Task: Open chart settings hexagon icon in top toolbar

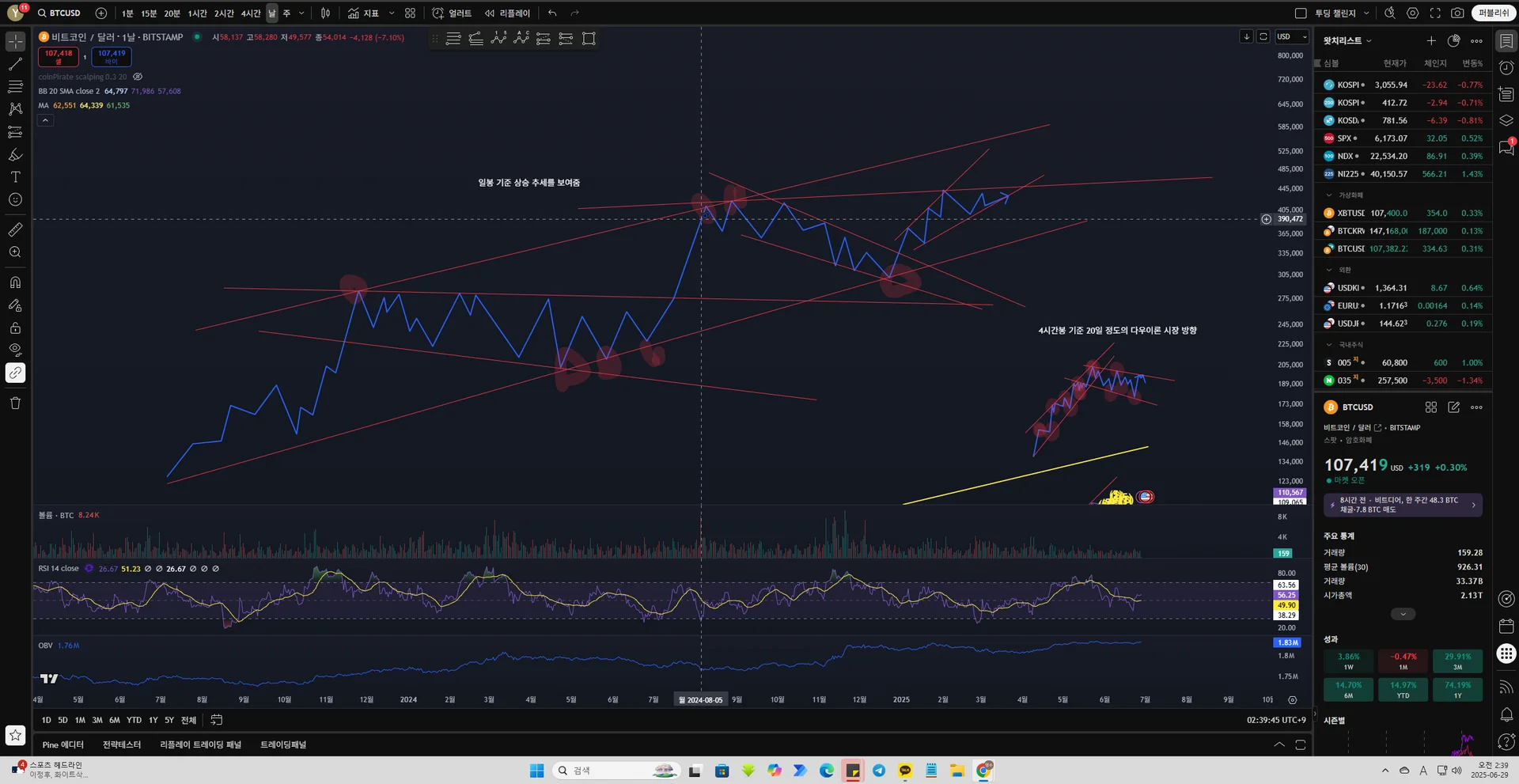Action: [1413, 13]
